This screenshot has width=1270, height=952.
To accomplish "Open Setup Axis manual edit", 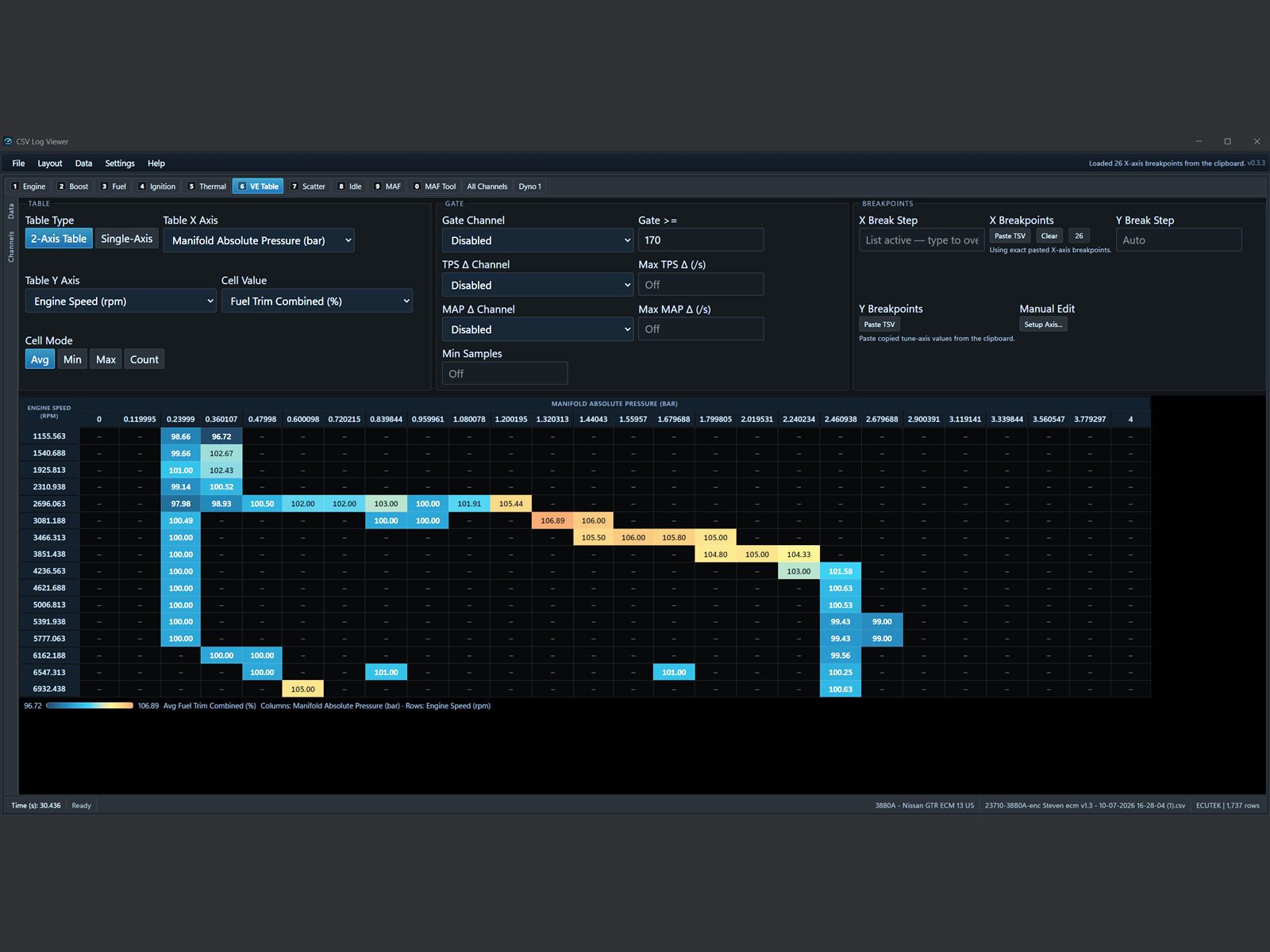I will (x=1043, y=324).
